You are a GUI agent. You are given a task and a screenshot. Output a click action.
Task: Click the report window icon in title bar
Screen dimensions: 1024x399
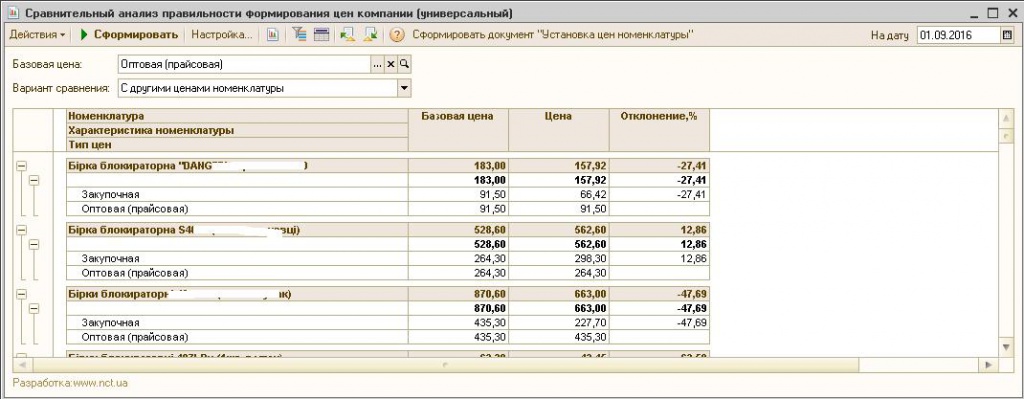(14, 13)
